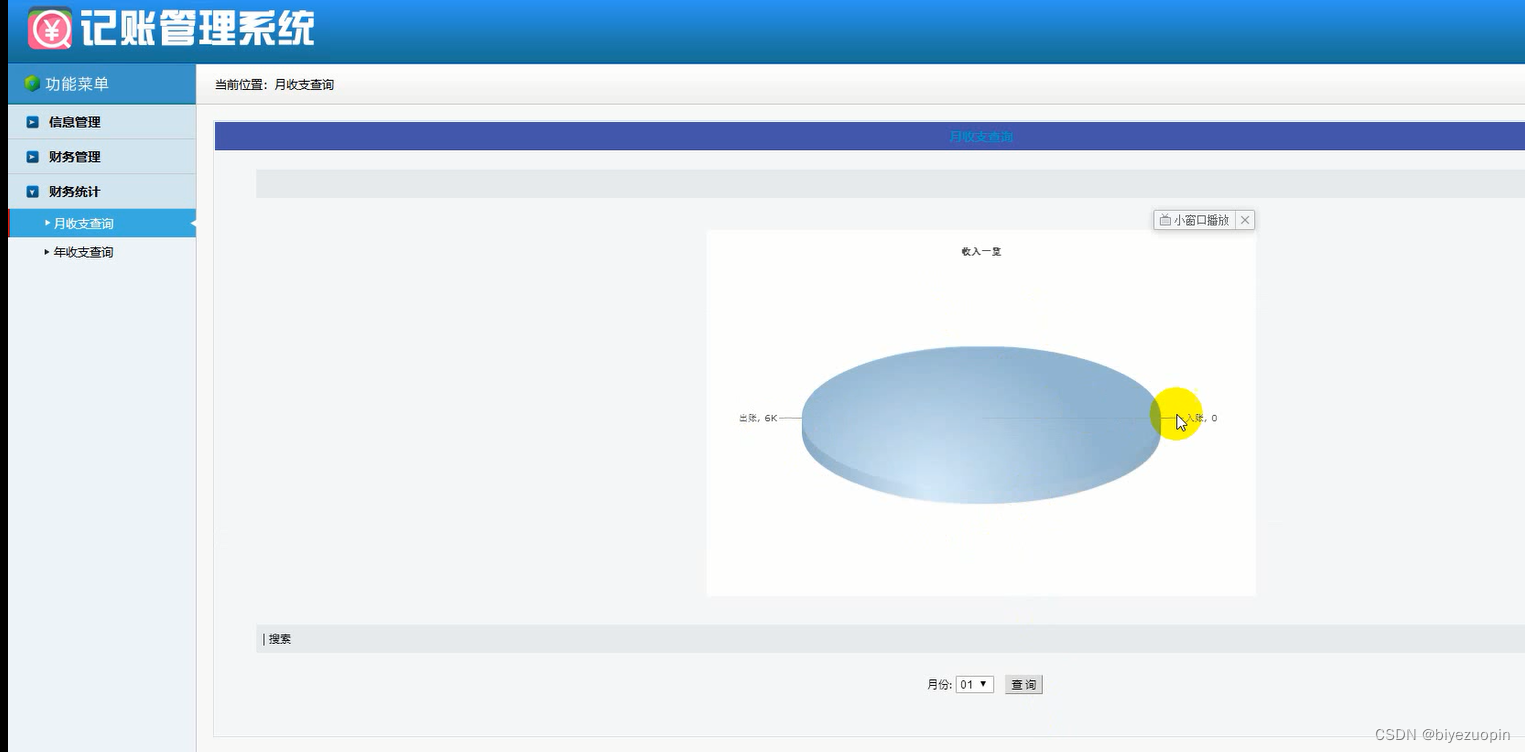
Task: Close the 小窗口播放 popup with X
Action: point(1245,220)
